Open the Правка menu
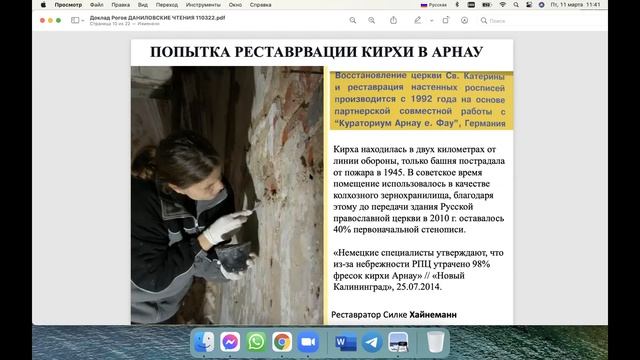Image resolution: width=640 pixels, height=360 pixels. [x=120, y=5]
